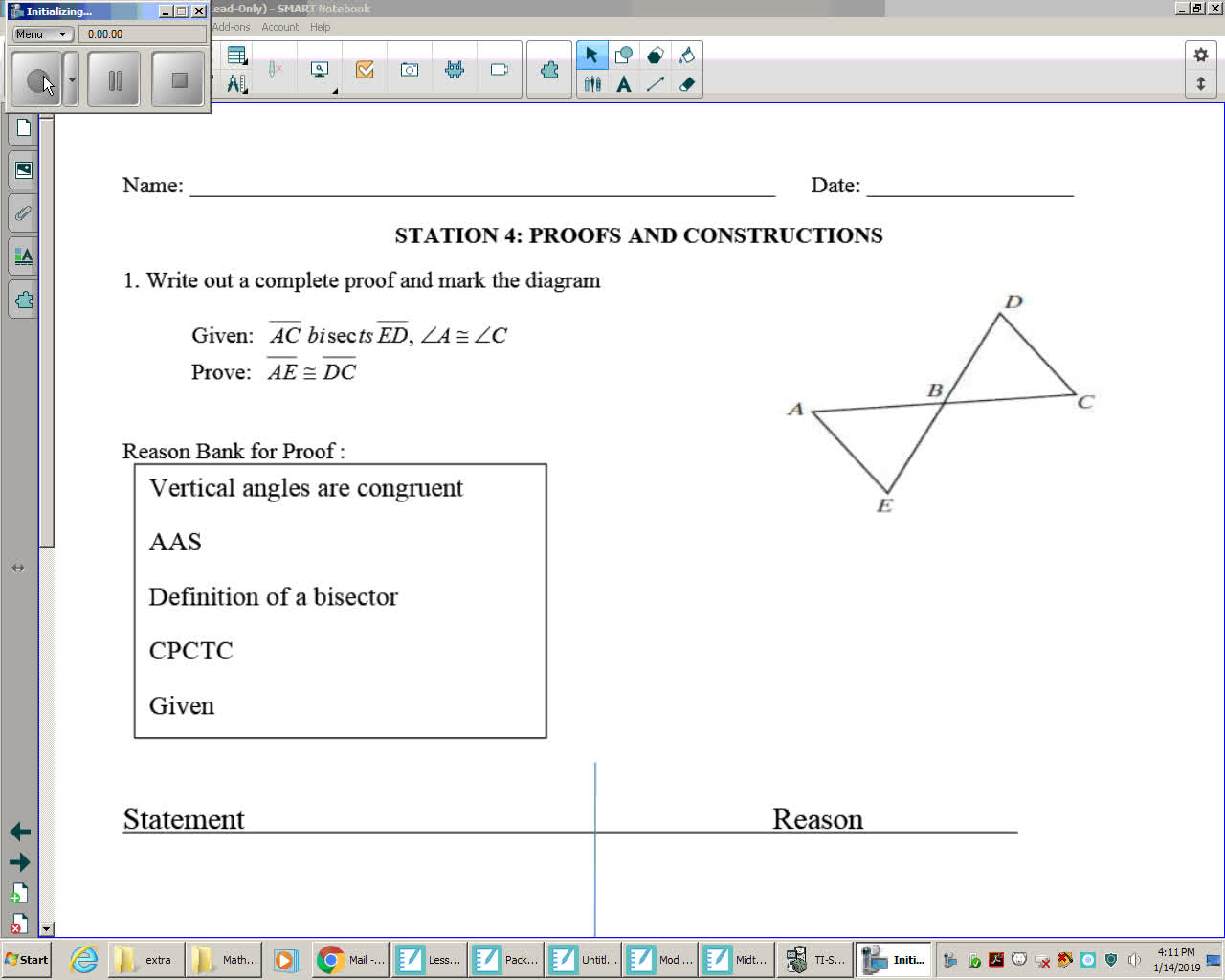Open the measurement tools (compass) icon
The width and height of the screenshot is (1225, 980).
[x=236, y=84]
